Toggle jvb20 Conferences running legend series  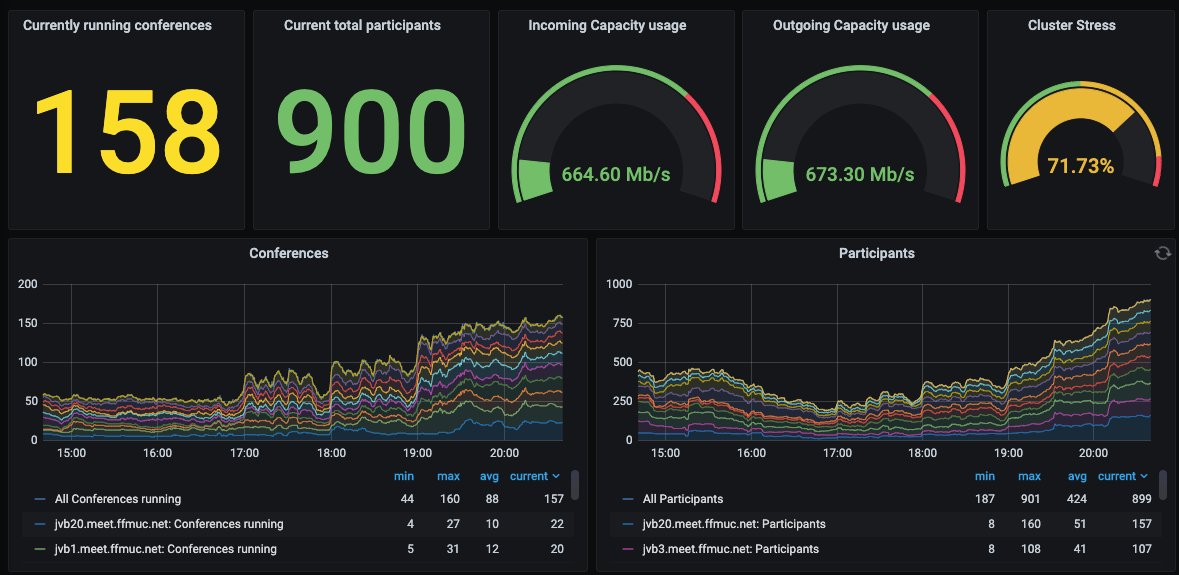coord(169,524)
